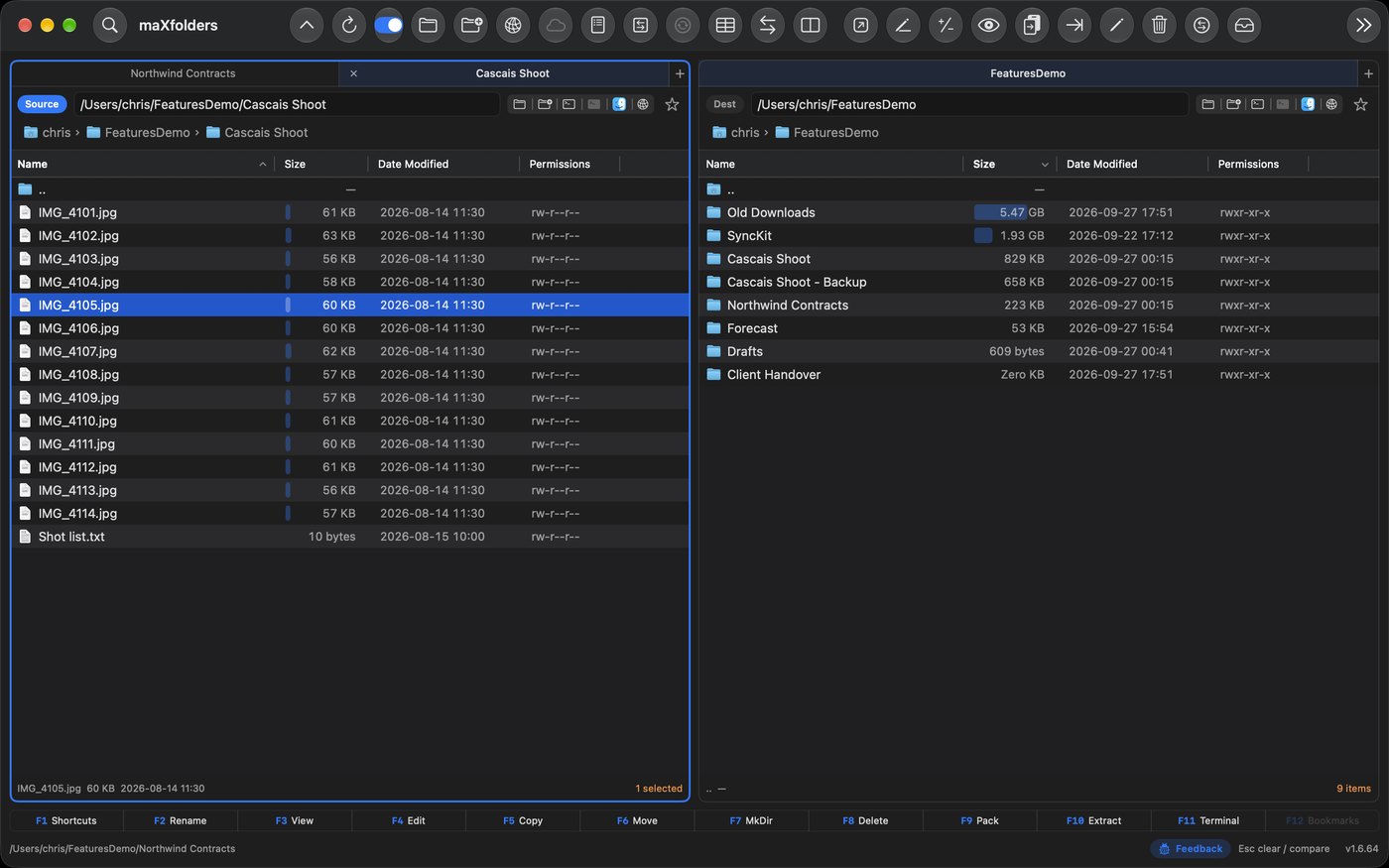This screenshot has width=1389, height=868.
Task: Open the search magnifier in the title bar
Action: (x=109, y=26)
